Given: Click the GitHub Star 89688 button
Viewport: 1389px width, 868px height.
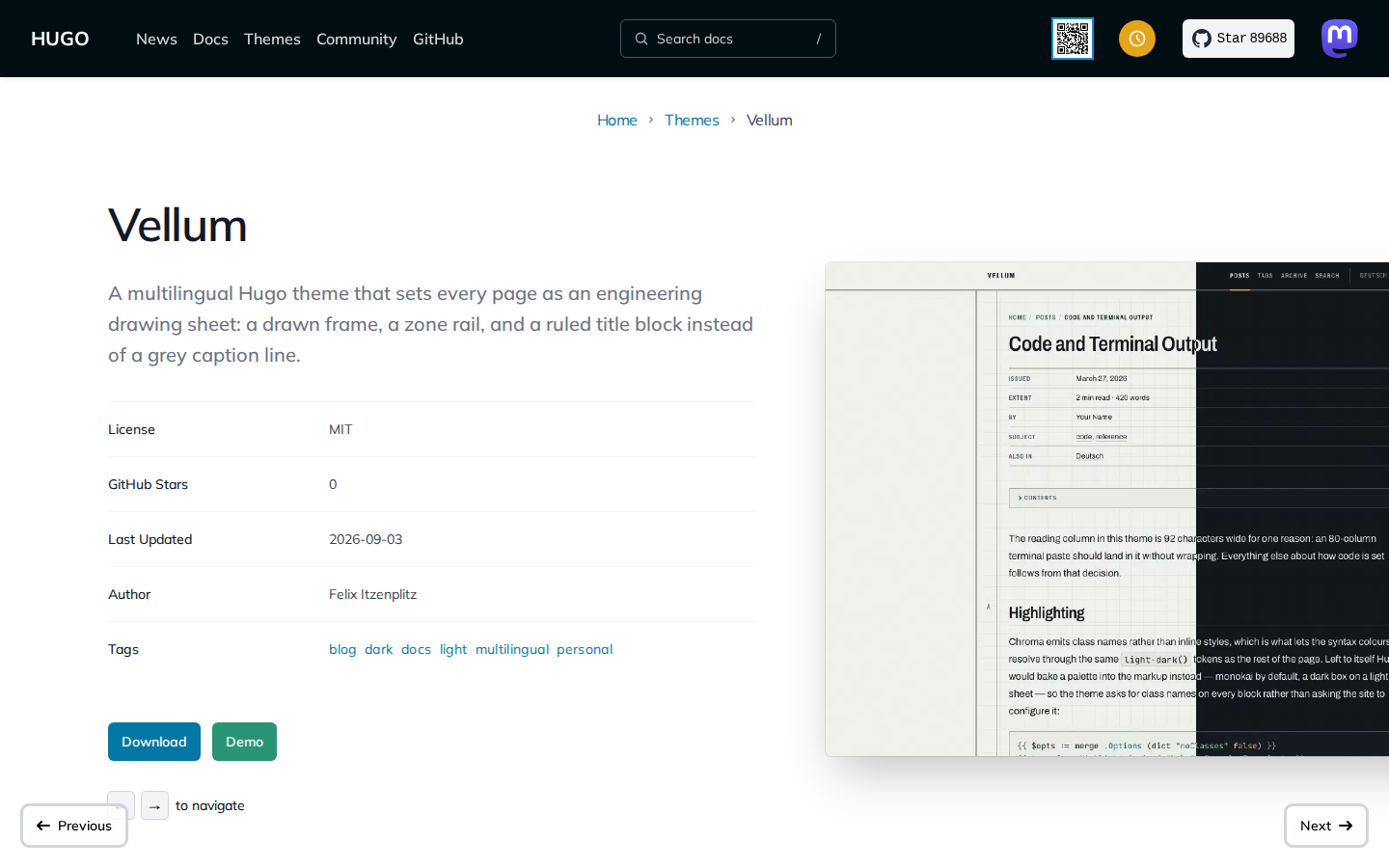Looking at the screenshot, I should [1239, 39].
